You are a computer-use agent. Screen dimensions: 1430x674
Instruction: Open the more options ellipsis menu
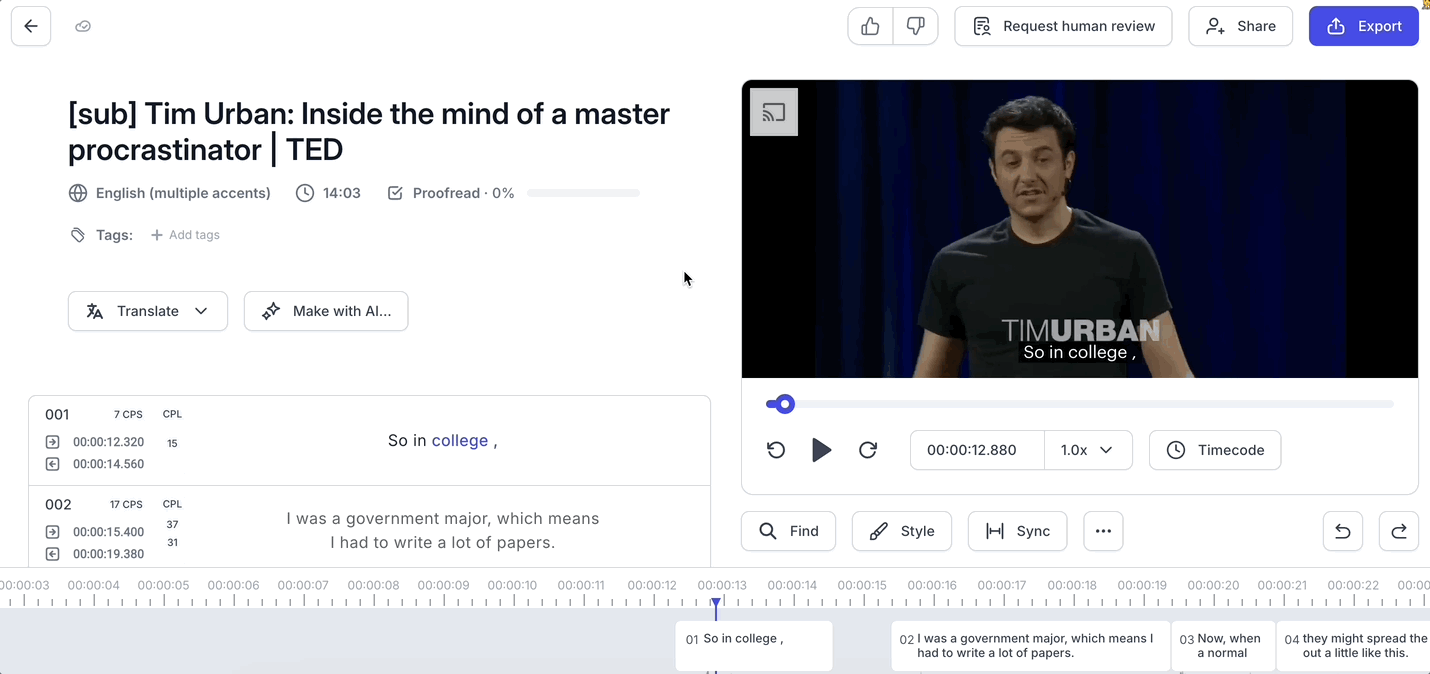coord(1103,531)
